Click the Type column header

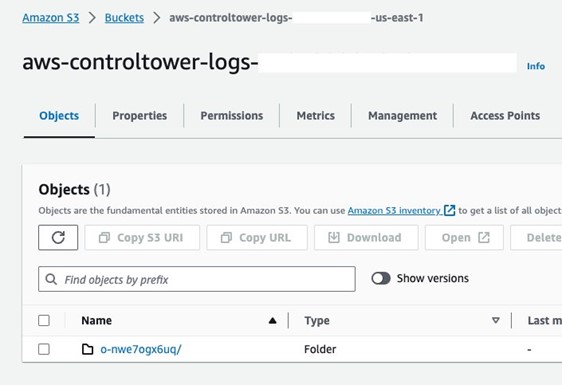317,320
